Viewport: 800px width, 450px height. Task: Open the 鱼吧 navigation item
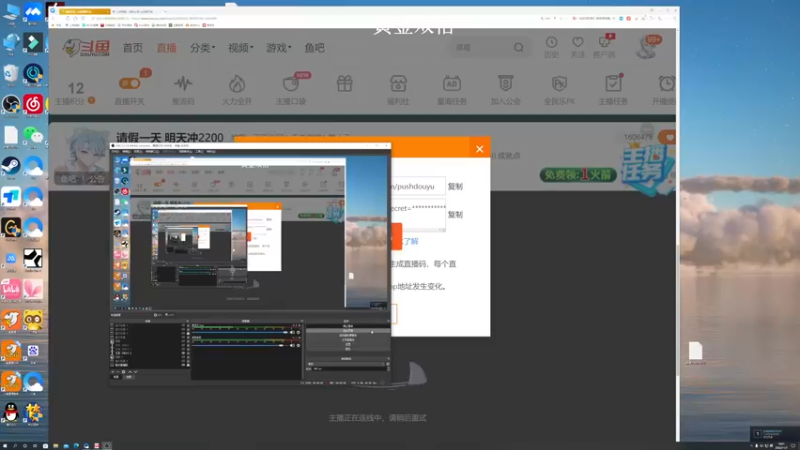pyautogui.click(x=314, y=48)
